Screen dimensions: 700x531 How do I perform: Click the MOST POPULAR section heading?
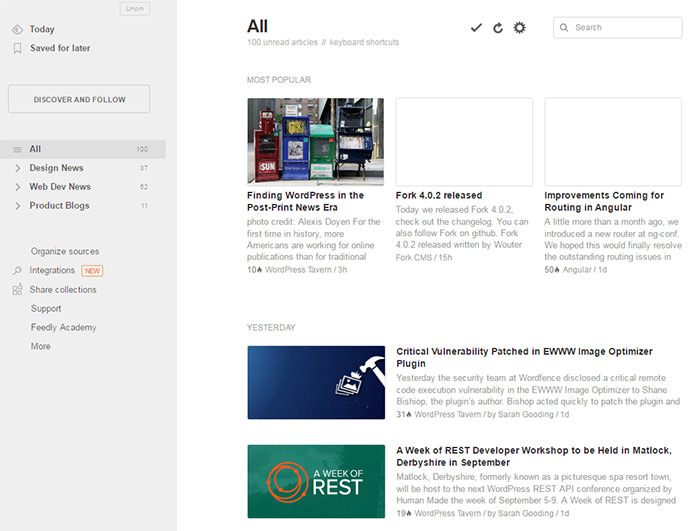pyautogui.click(x=279, y=80)
